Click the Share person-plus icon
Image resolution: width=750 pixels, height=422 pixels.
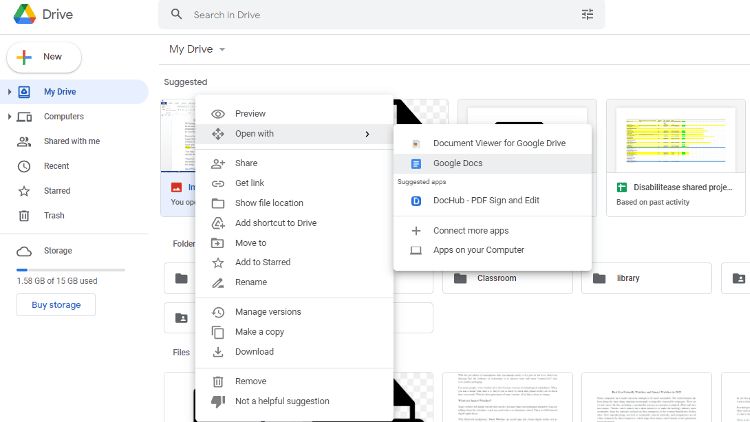[218, 164]
